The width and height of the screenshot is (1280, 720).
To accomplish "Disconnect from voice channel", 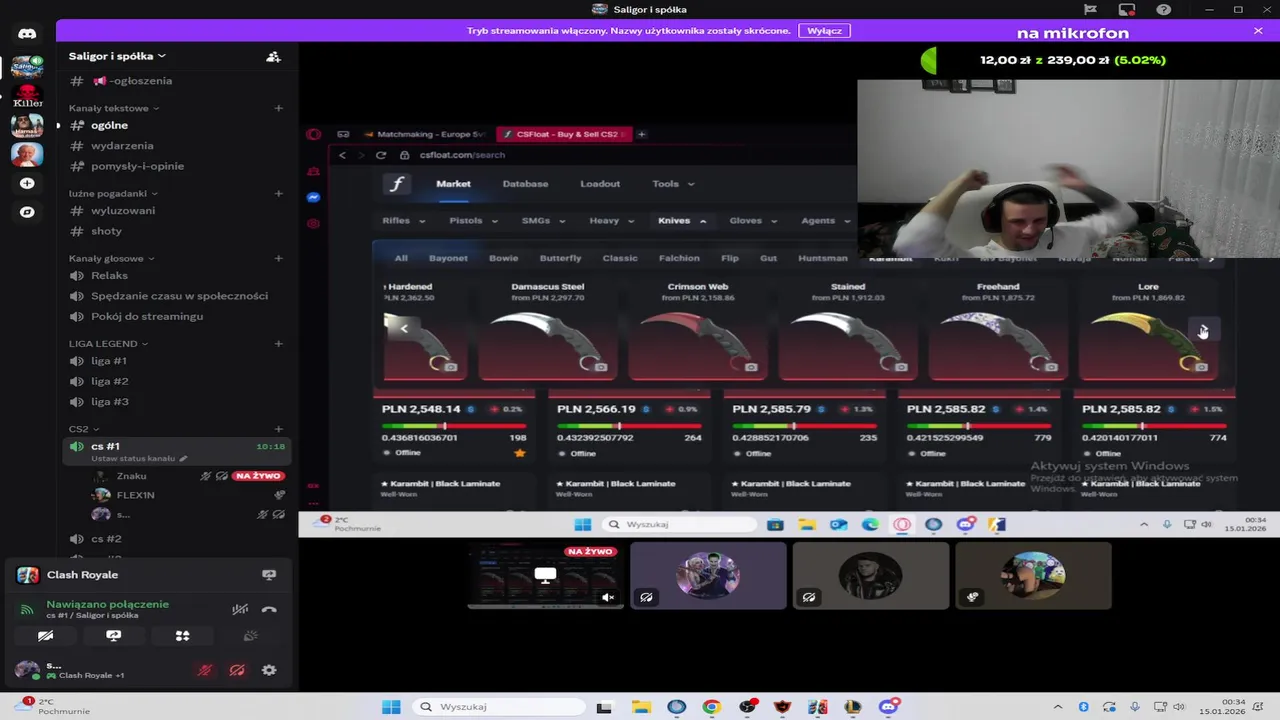I will [269, 609].
